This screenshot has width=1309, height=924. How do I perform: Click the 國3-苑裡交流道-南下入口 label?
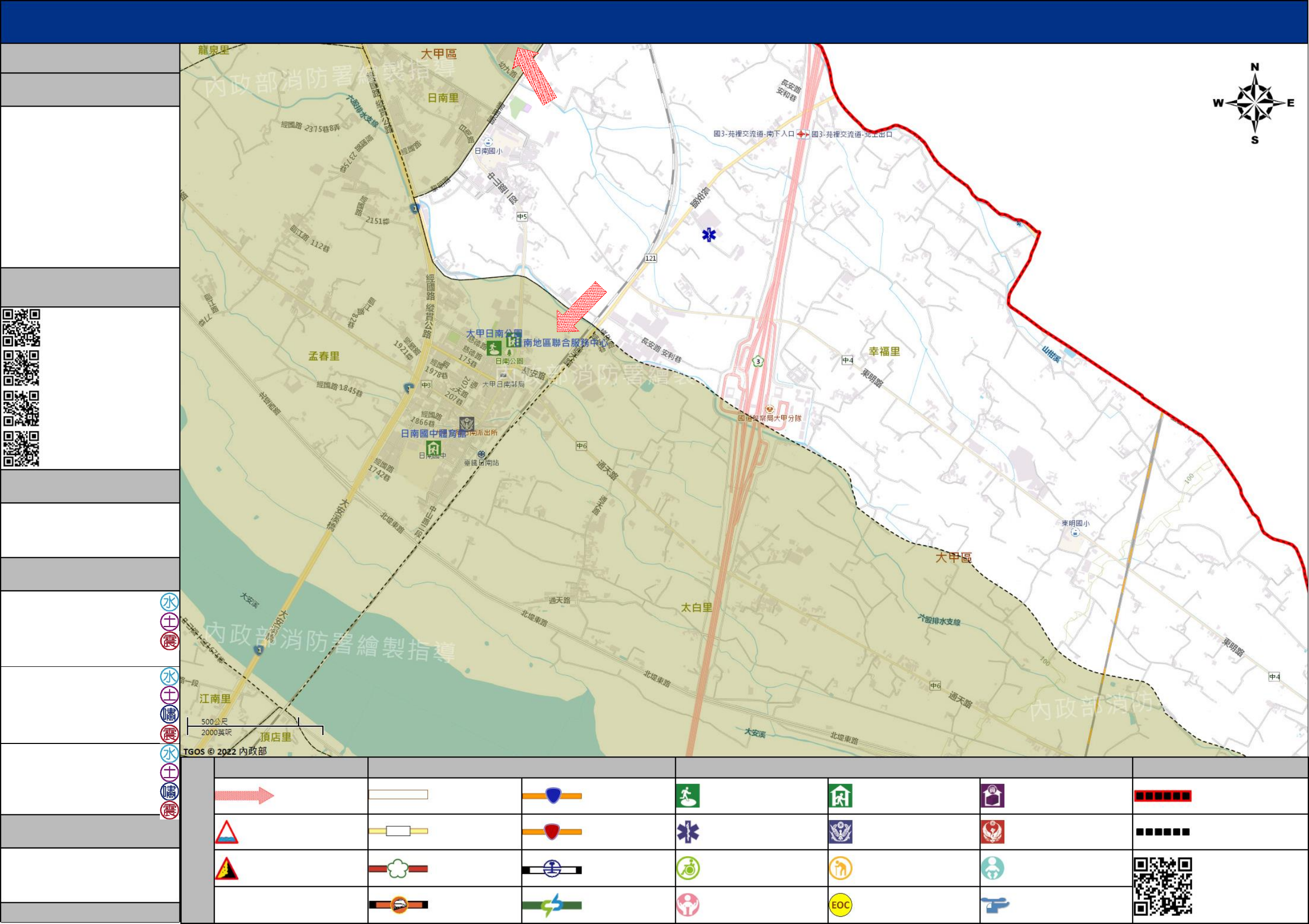[754, 134]
